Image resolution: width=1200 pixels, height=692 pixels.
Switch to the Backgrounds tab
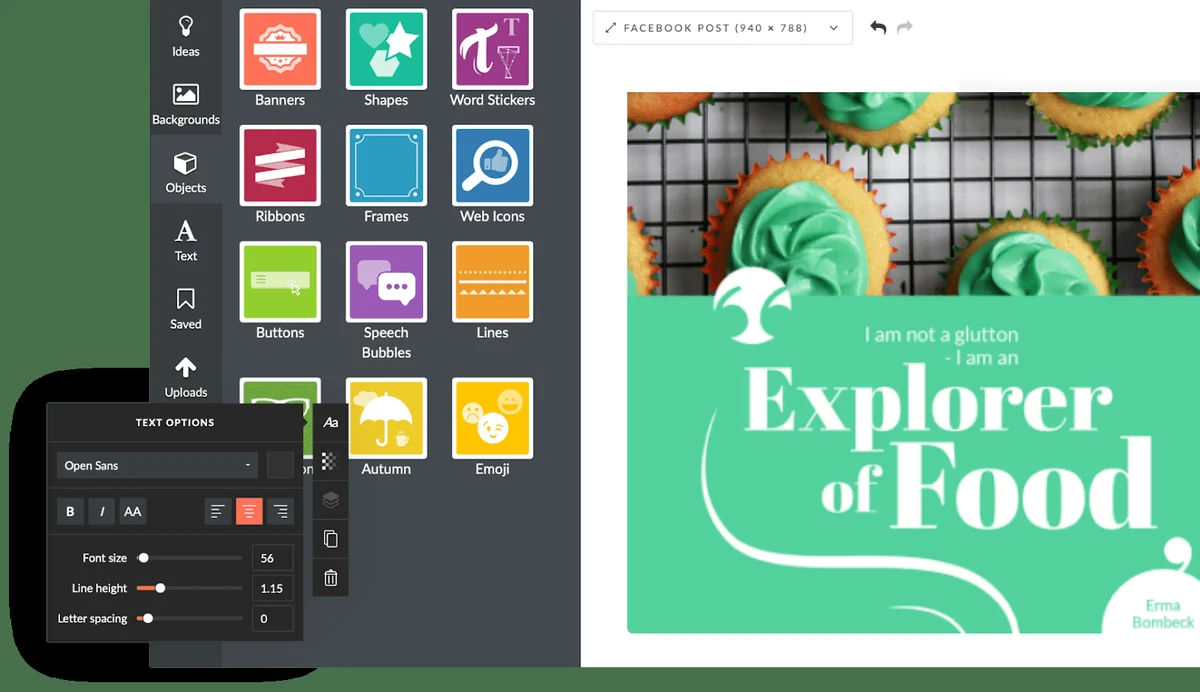(186, 104)
